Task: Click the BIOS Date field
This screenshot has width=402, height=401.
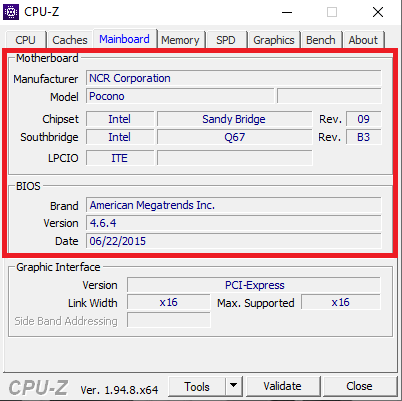Action: pos(234,241)
